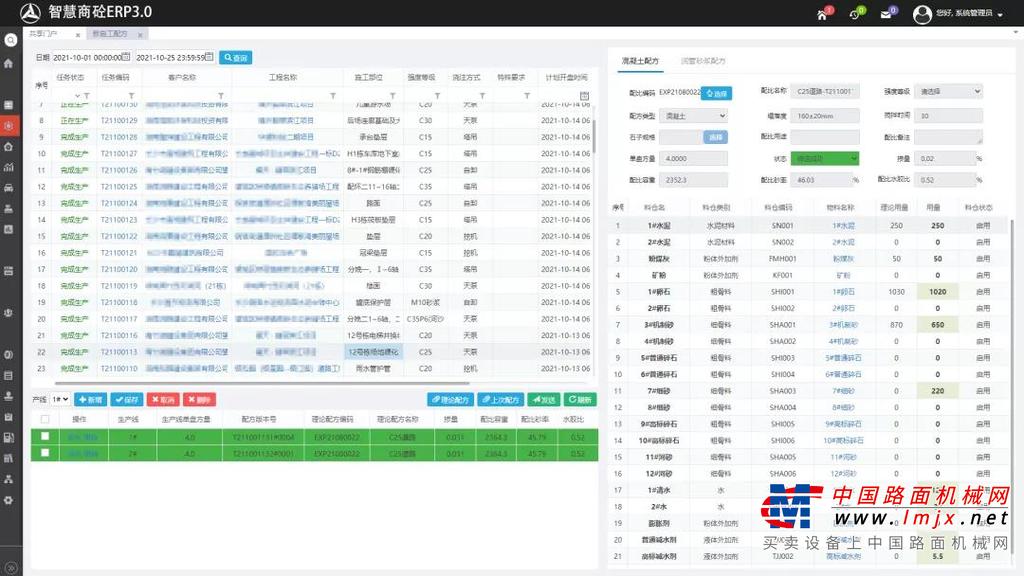Image resolution: width=1024 pixels, height=576 pixels.
Task: Click the filter icon under 工程名称
Action: click(x=332, y=96)
